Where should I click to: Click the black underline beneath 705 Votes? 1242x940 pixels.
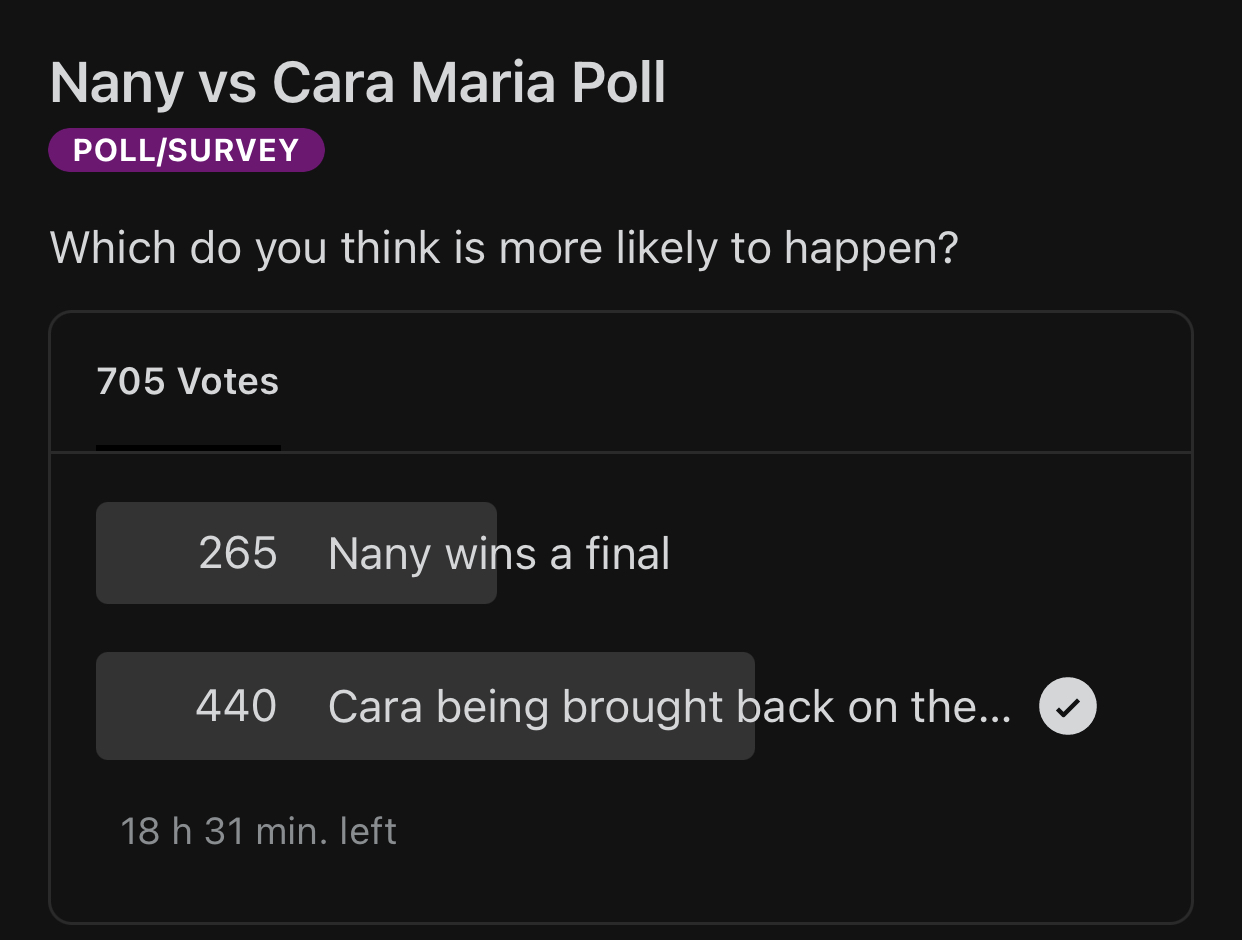(188, 448)
